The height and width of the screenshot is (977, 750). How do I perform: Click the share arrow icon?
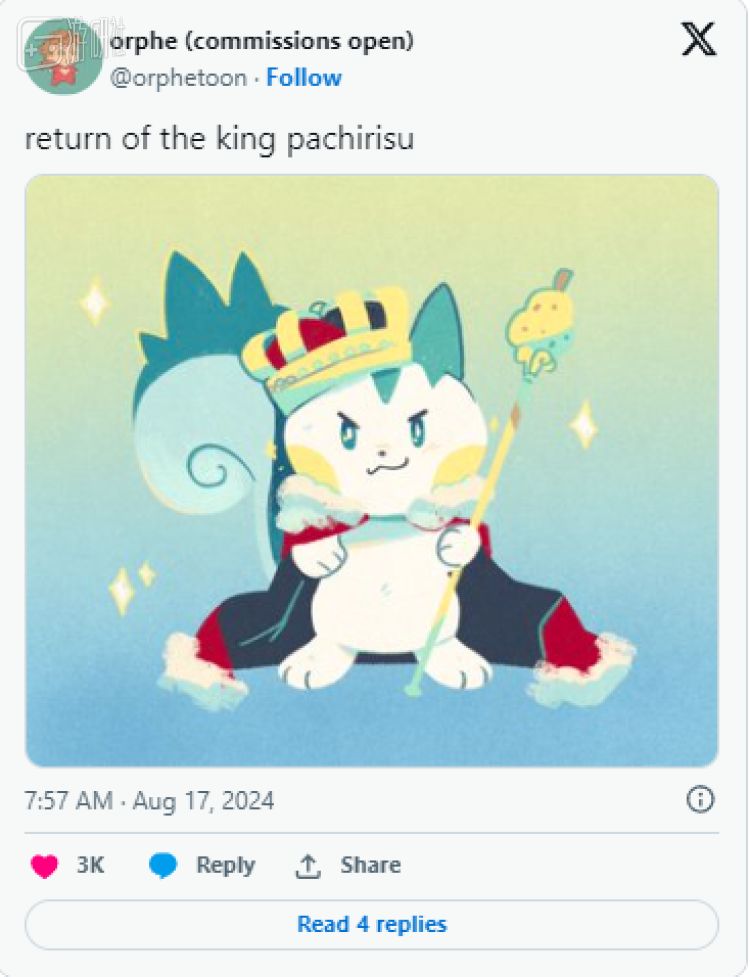(307, 866)
